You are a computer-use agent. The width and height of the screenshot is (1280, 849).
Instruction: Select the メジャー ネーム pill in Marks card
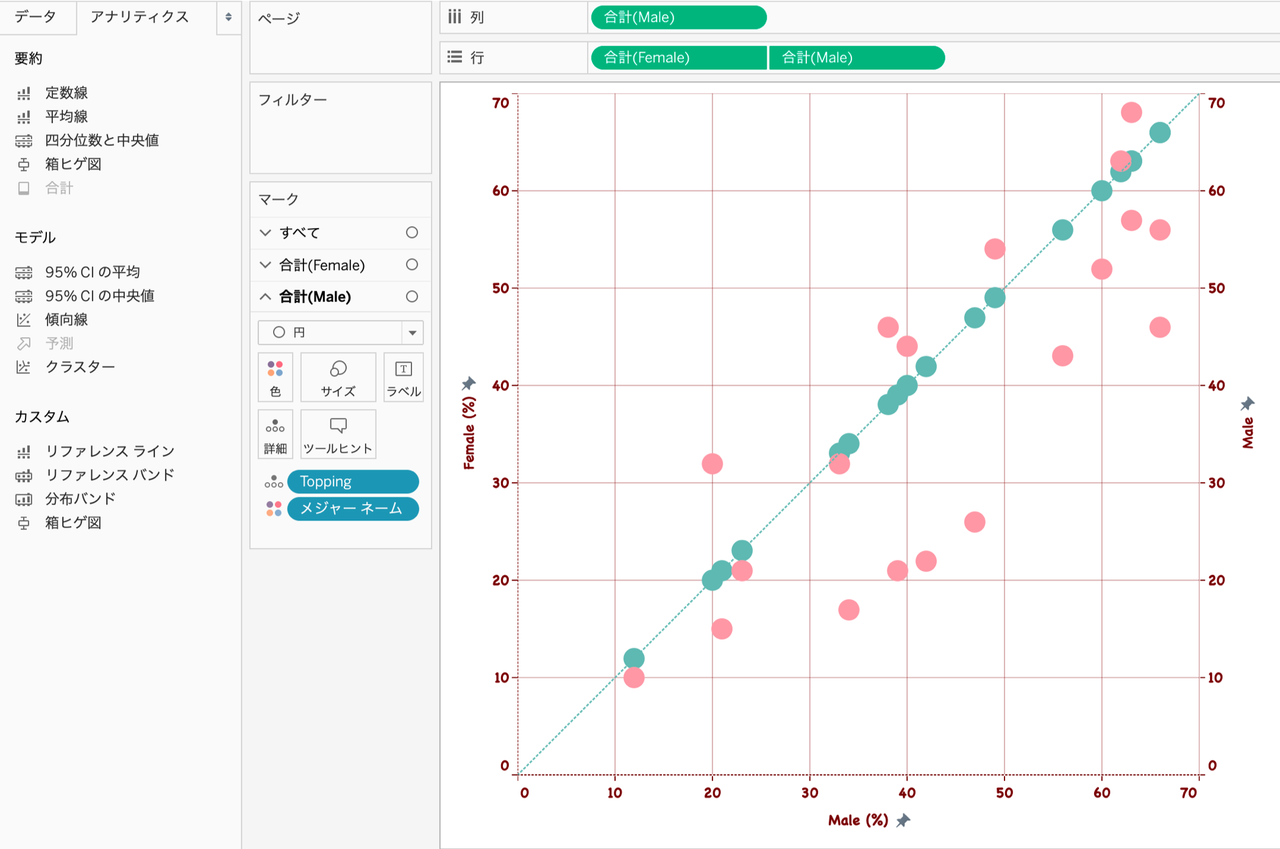[x=353, y=509]
